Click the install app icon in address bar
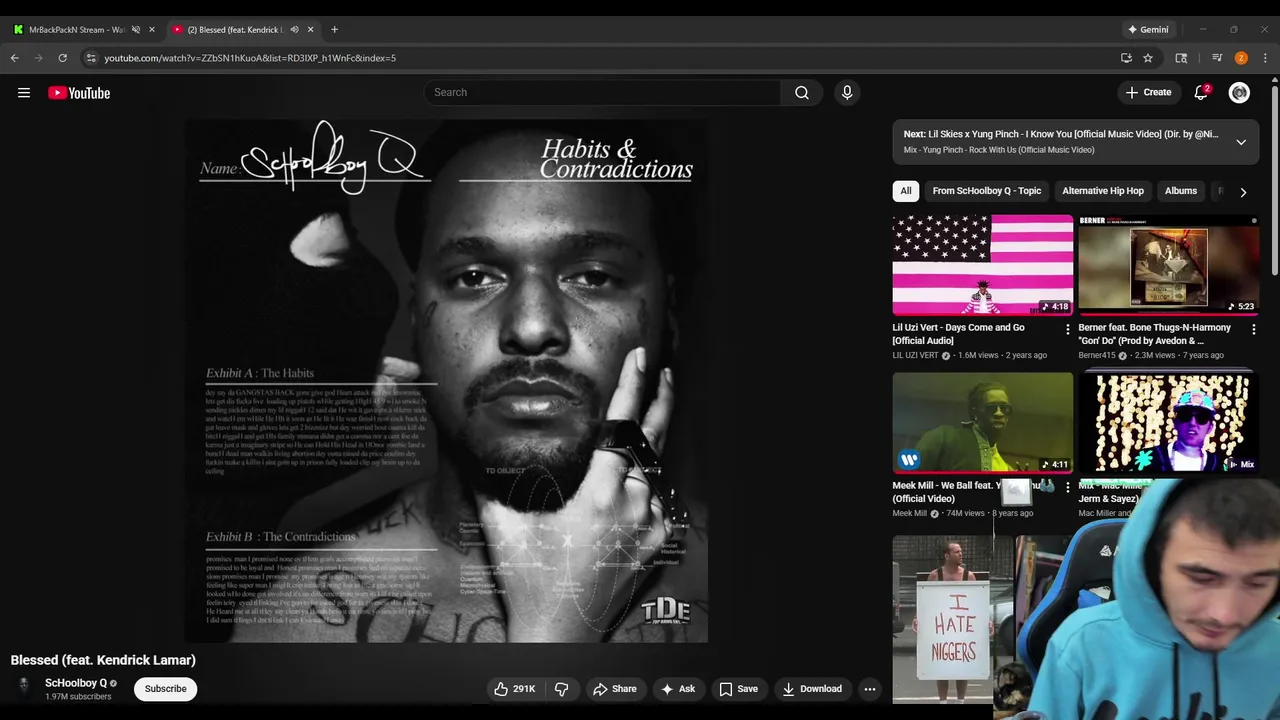This screenshot has width=1280, height=720. tap(1126, 58)
